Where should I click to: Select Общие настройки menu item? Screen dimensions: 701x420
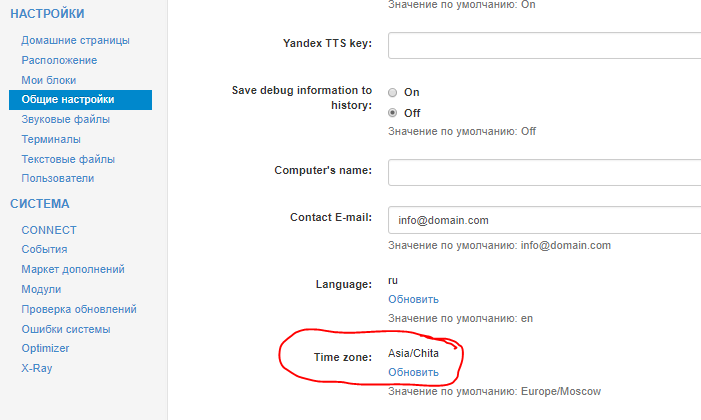point(68,100)
